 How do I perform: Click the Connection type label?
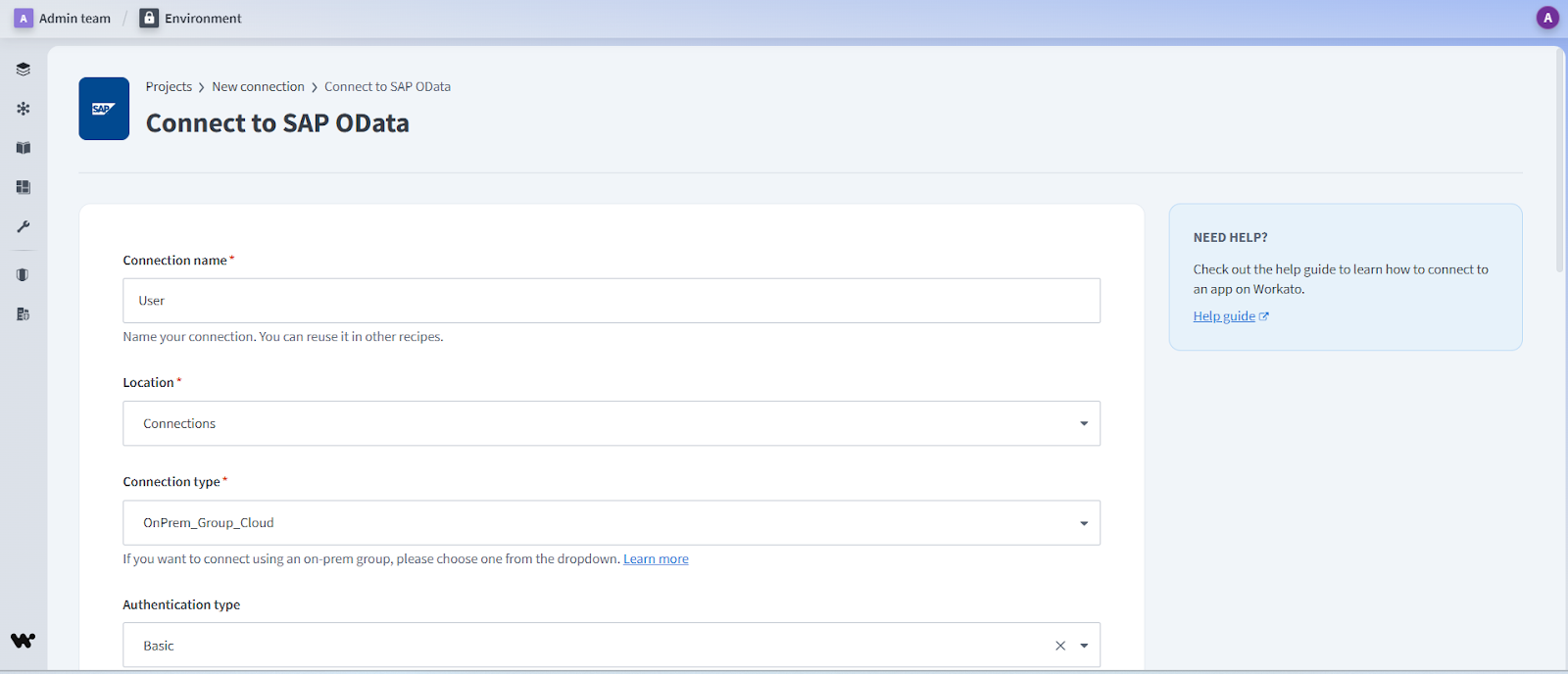pyautogui.click(x=171, y=482)
